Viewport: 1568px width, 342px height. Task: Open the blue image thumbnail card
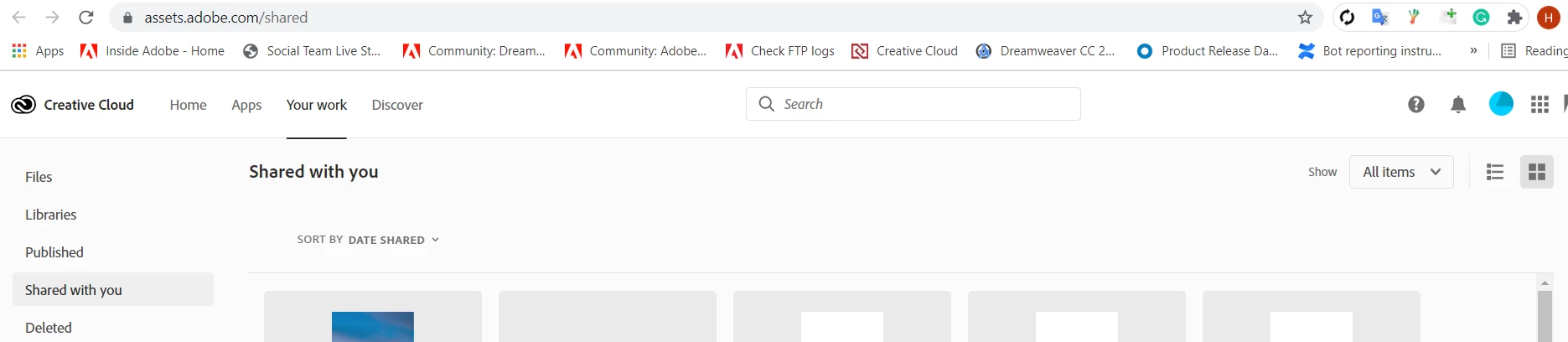pyautogui.click(x=373, y=318)
